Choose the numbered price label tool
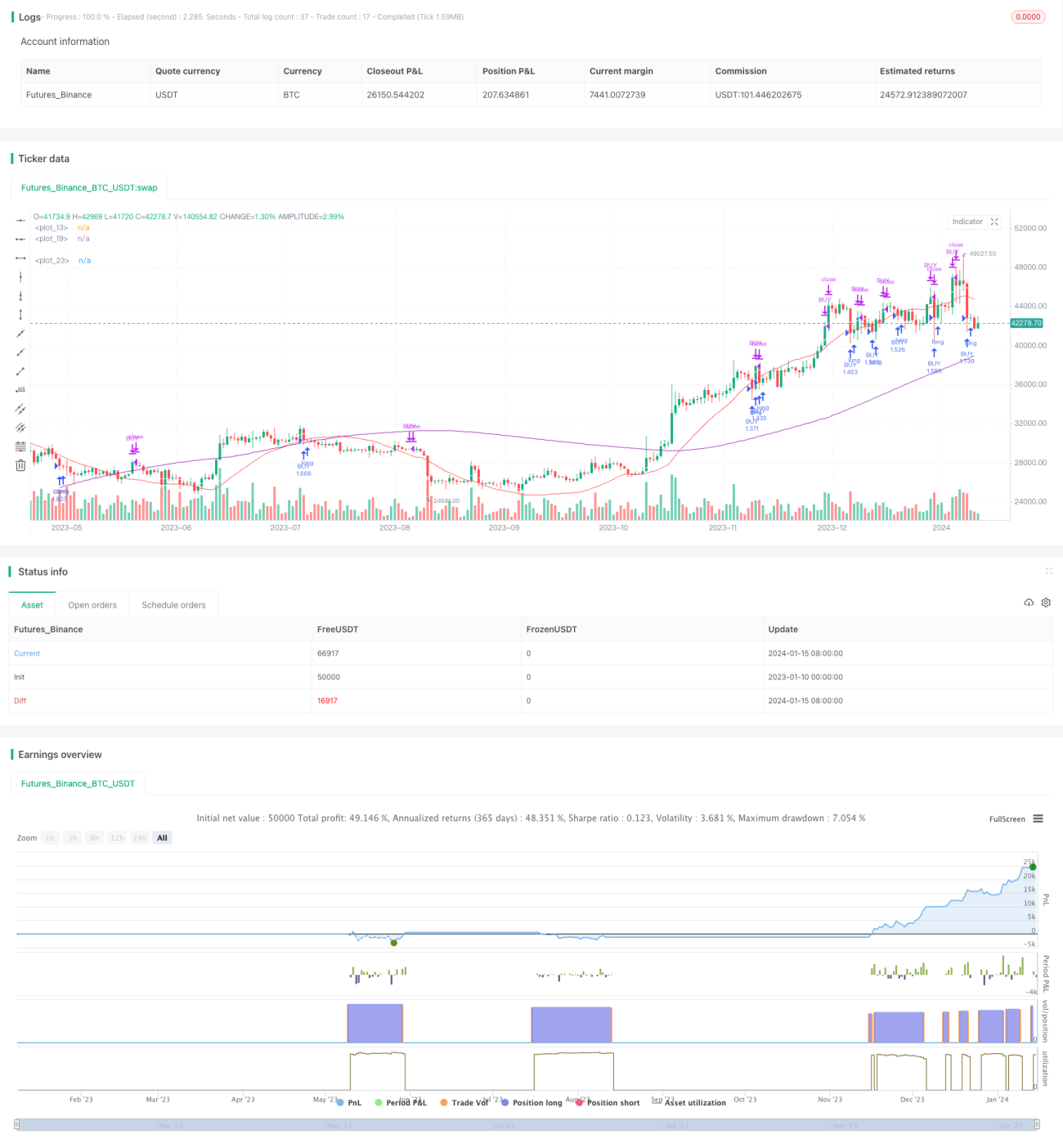1063x1148 pixels. click(20, 390)
